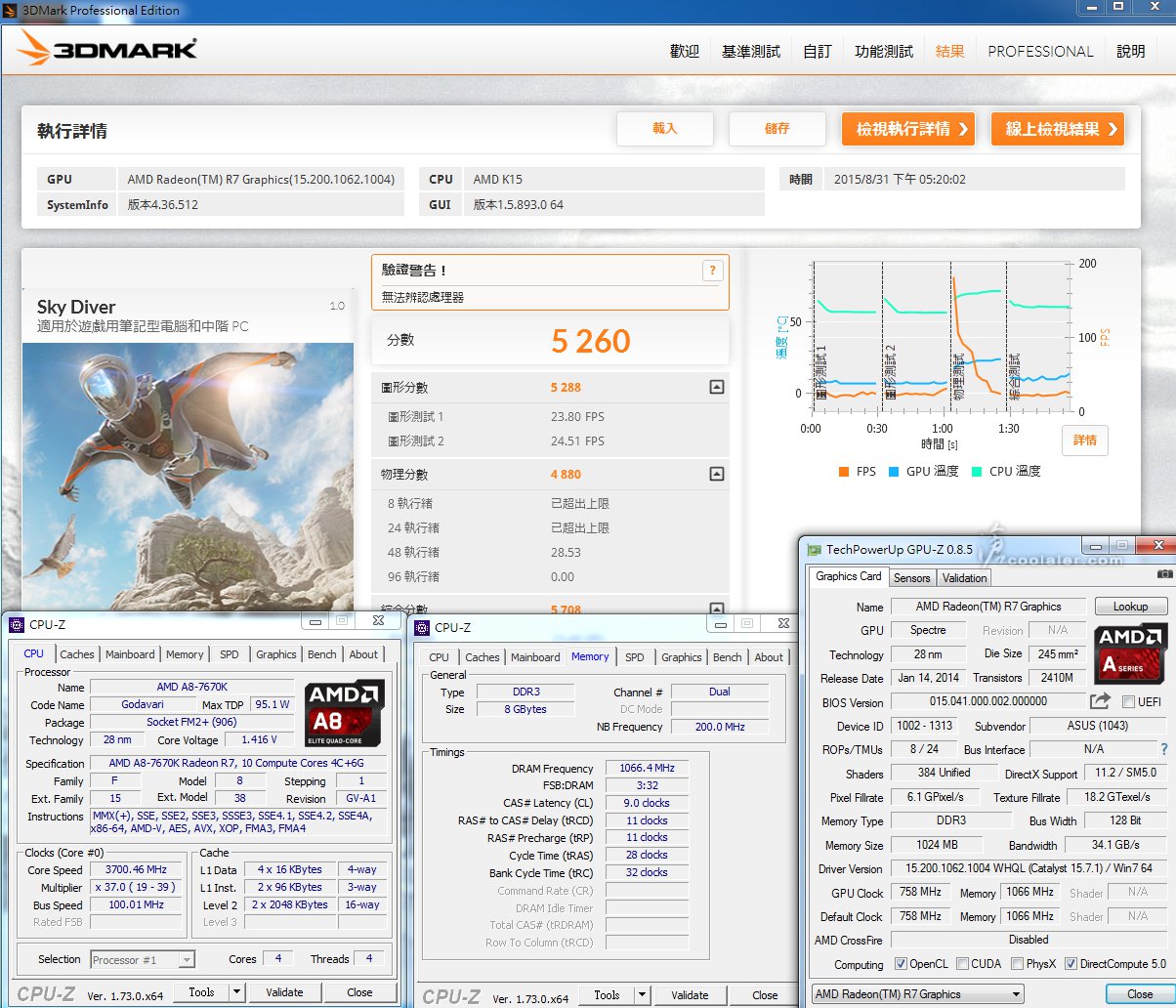Click the teal CPU 溫度 legend swatch

coord(976,472)
